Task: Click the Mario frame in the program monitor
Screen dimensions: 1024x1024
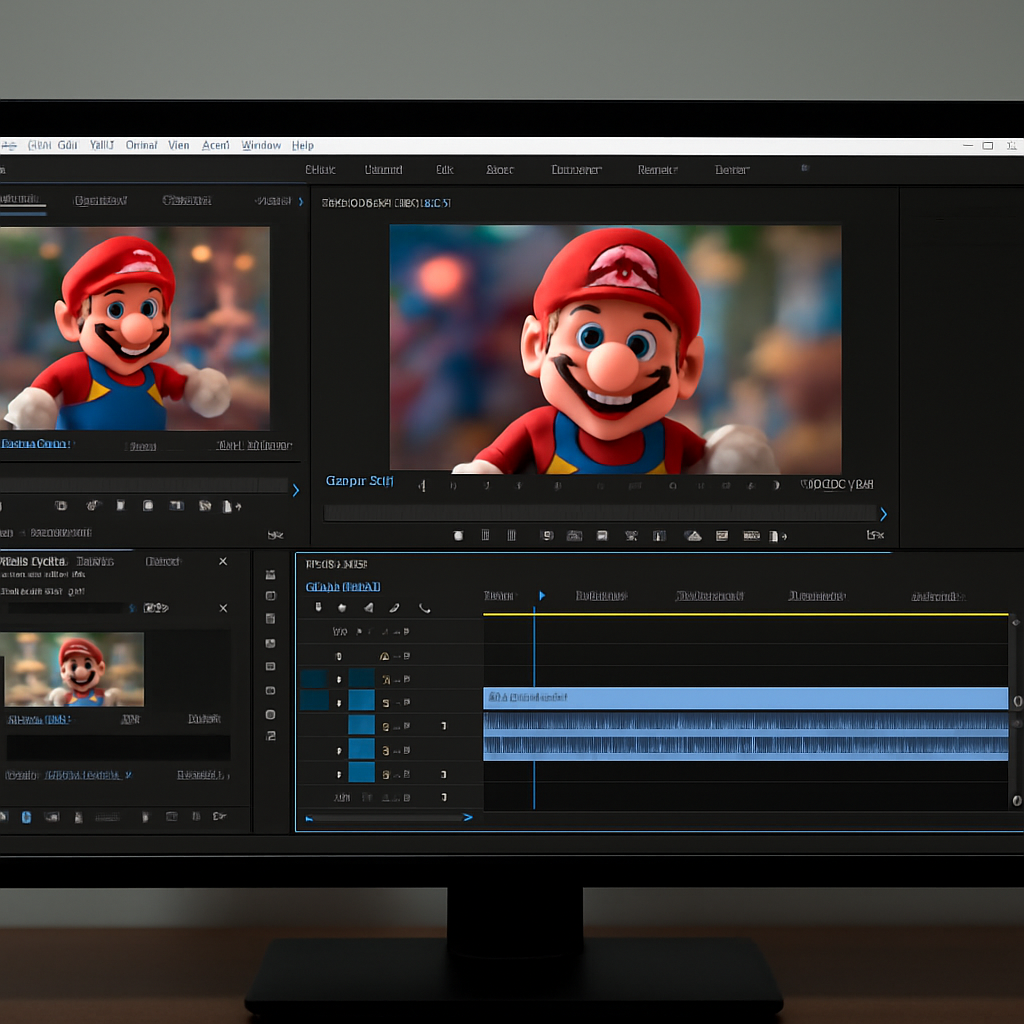Action: 615,347
